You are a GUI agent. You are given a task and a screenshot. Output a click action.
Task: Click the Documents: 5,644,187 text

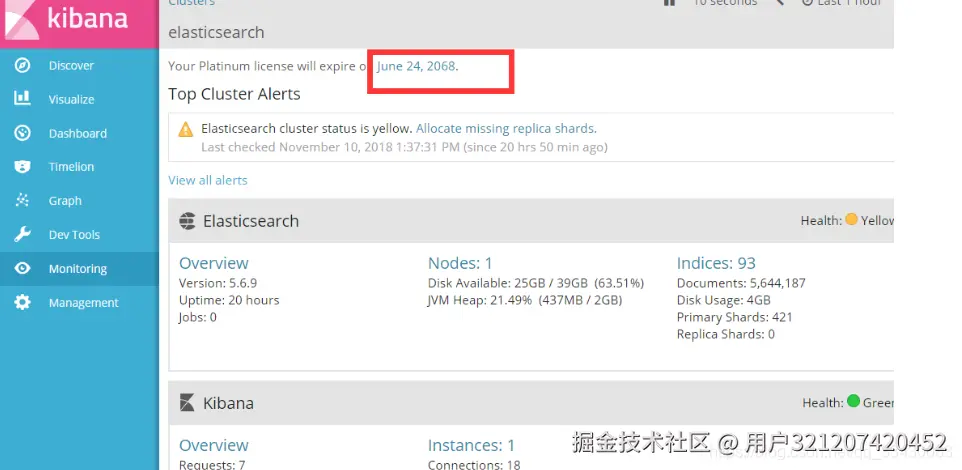point(741,283)
